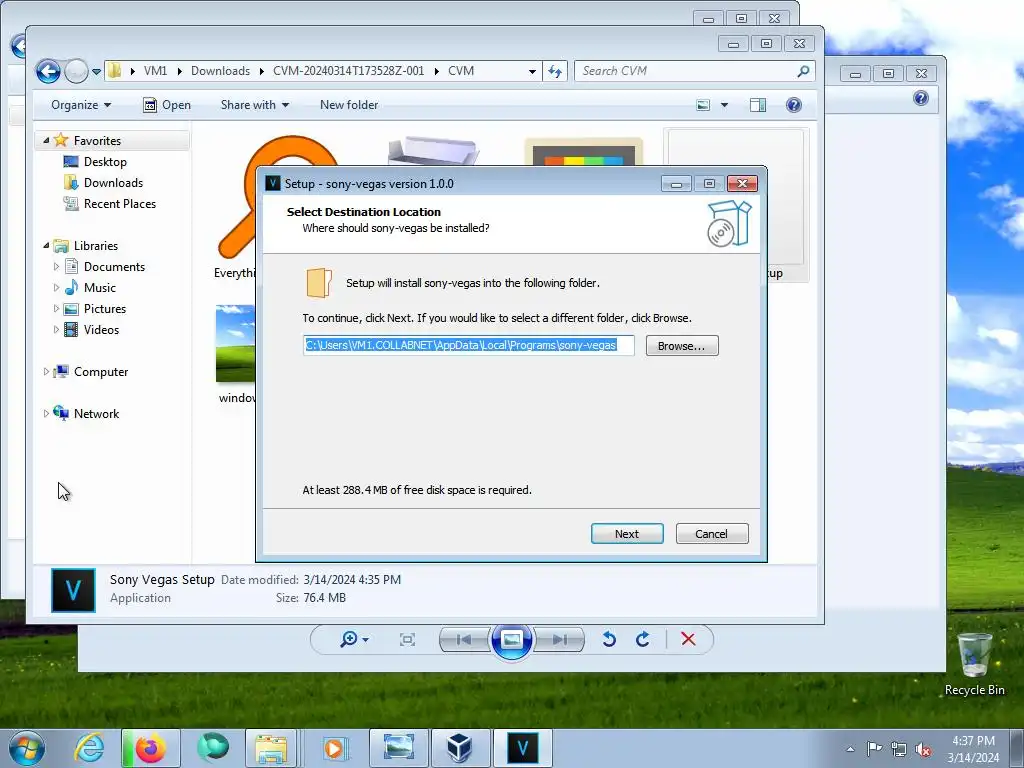Open Explorer help icon

(x=793, y=104)
